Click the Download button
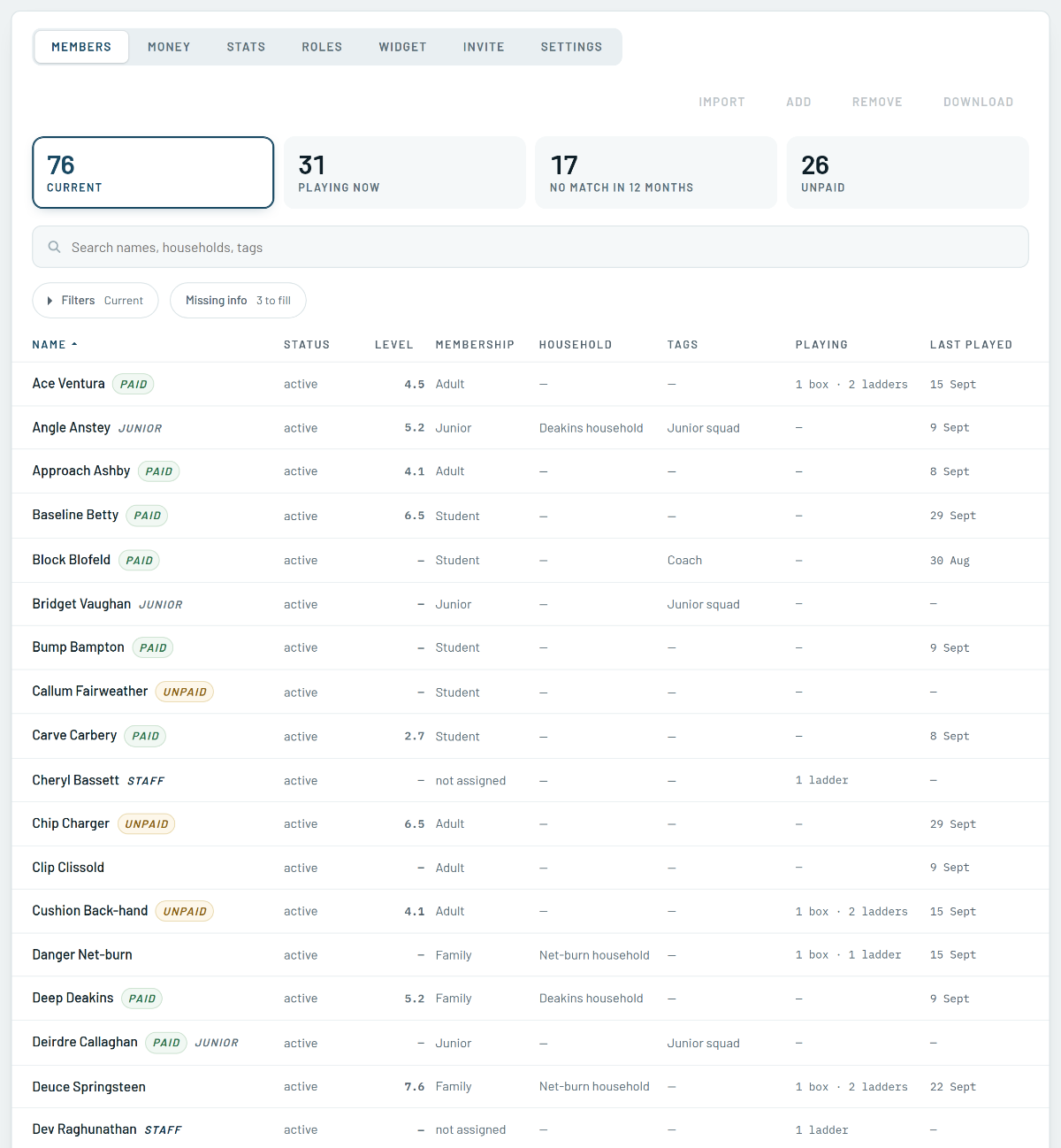This screenshot has width=1061, height=1148. 978,102
